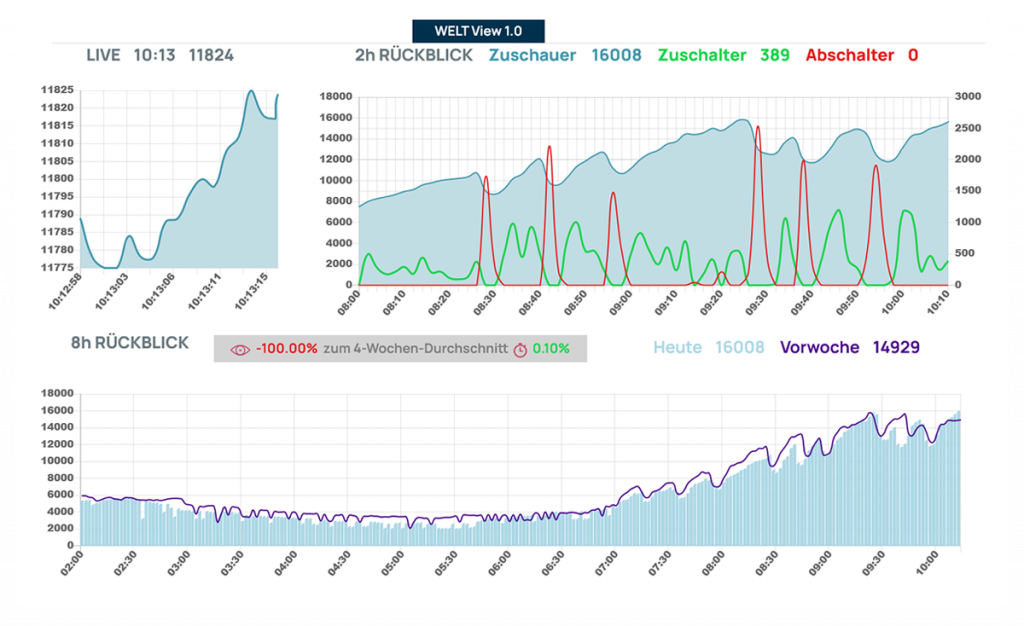This screenshot has height=626, width=1024.
Task: Click the 3000 right-axis label on 2h chart
Action: pyautogui.click(x=968, y=97)
